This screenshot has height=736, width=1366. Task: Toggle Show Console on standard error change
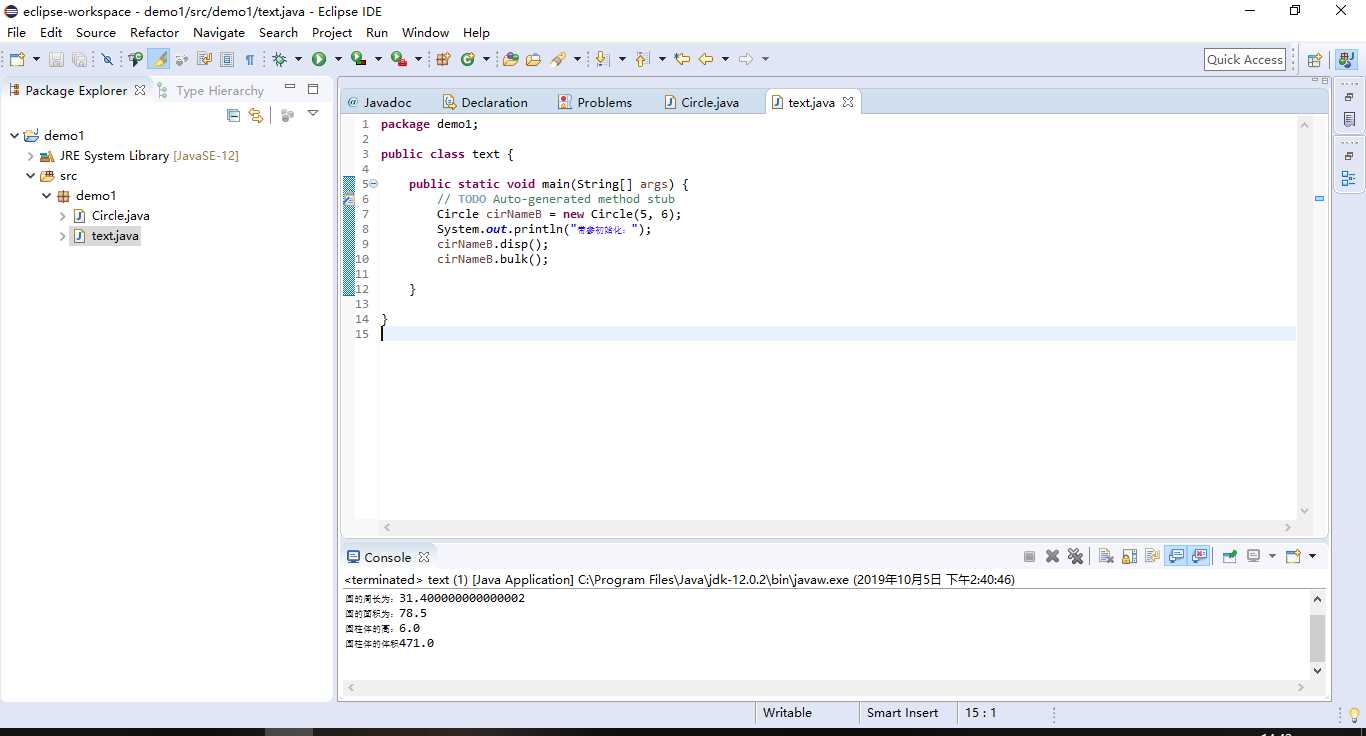click(x=1199, y=557)
